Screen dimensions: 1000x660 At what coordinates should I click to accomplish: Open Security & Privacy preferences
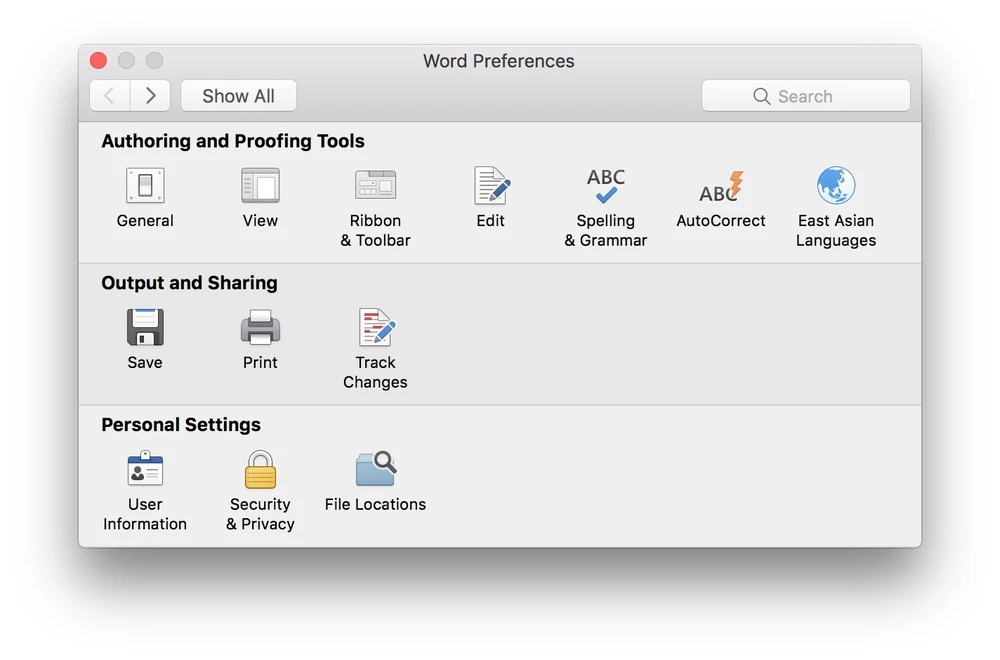click(x=260, y=470)
